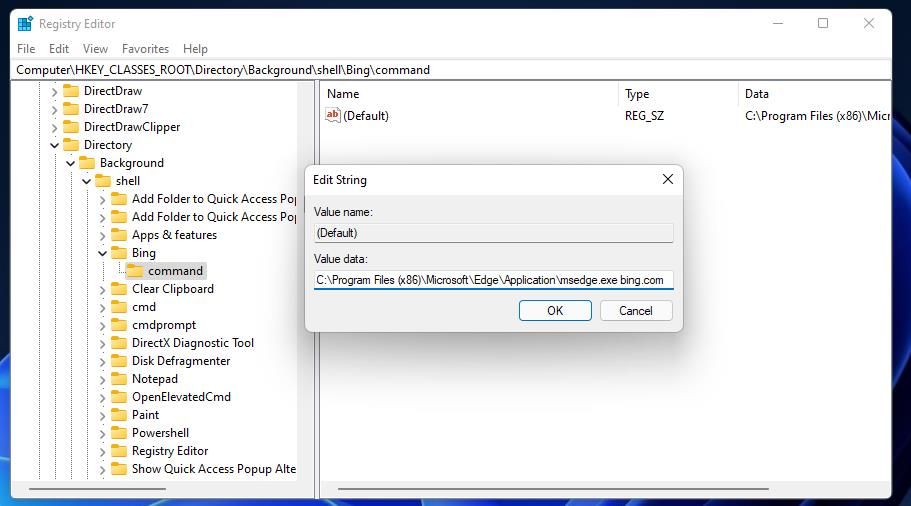Expand the cmdprompt key
The height and width of the screenshot is (506, 911).
click(x=102, y=326)
